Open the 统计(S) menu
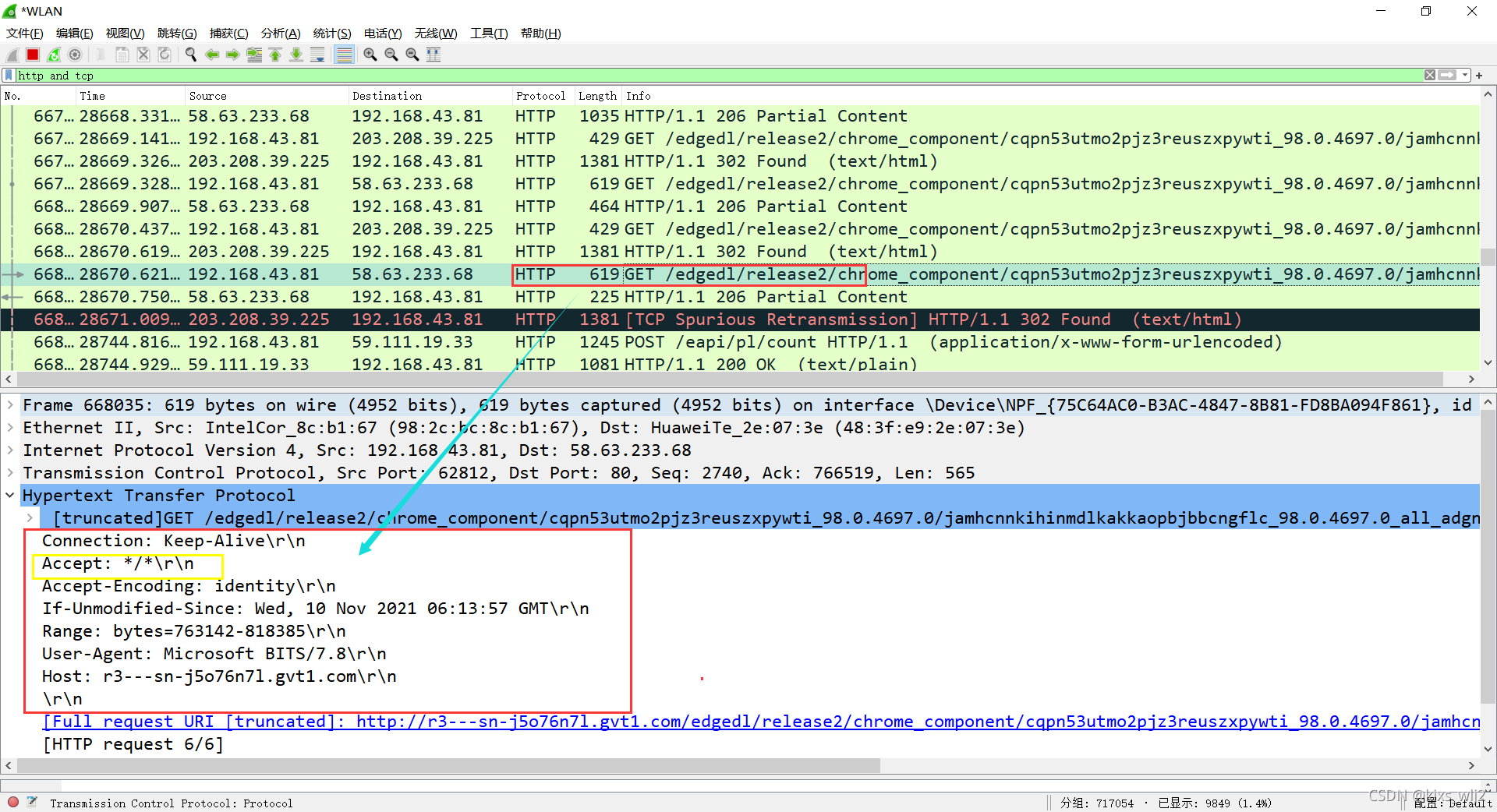 click(332, 34)
